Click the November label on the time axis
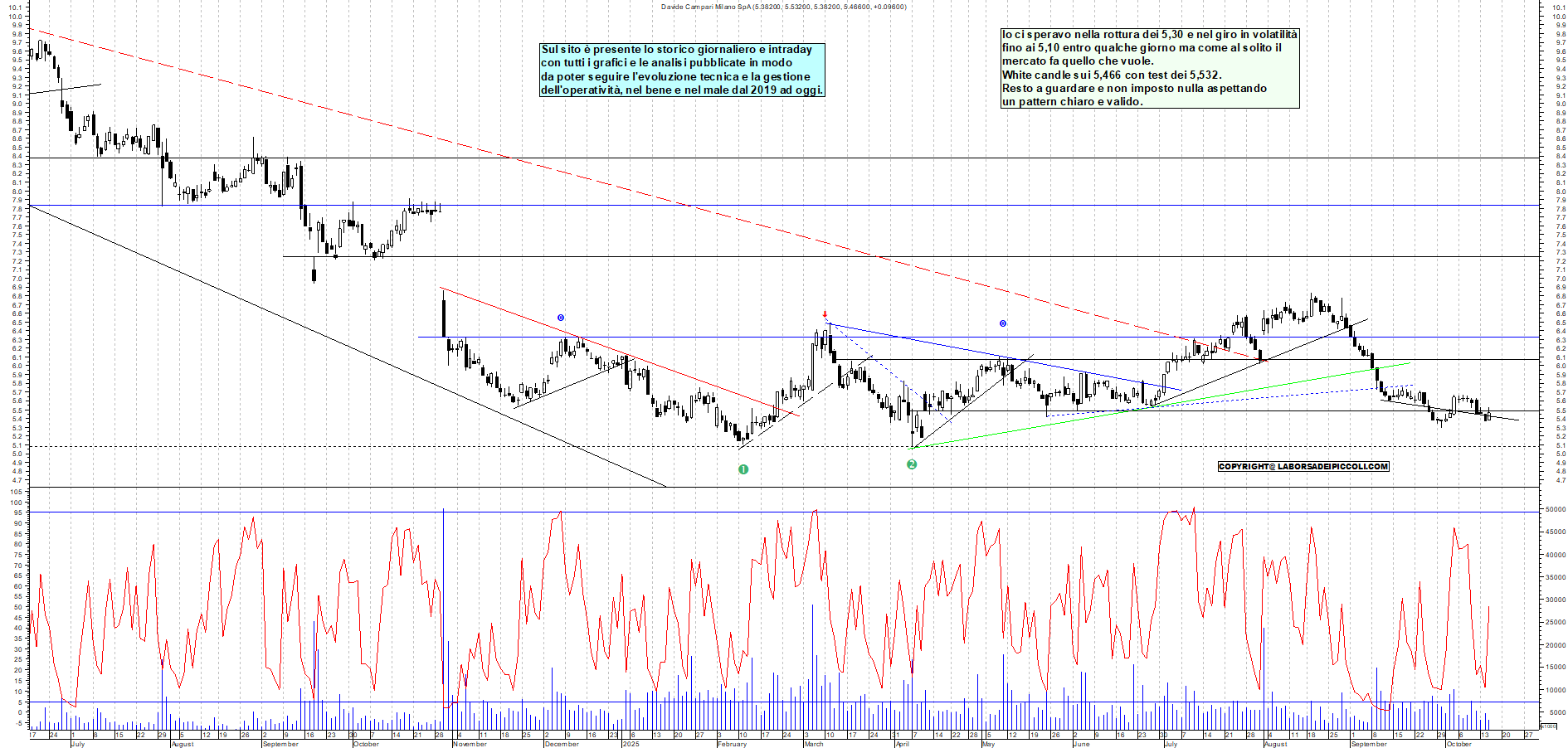This screenshot has width=1568, height=748. point(470,744)
